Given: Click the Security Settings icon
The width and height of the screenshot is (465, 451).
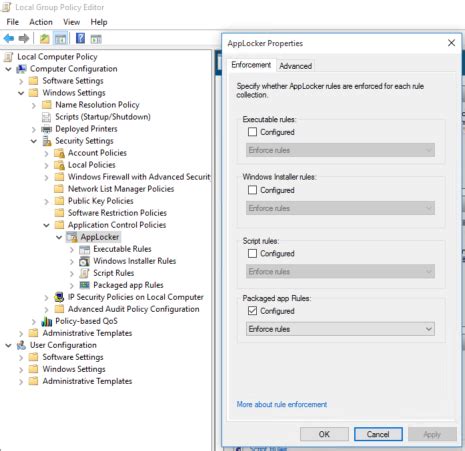Looking at the screenshot, I should 47,141.
